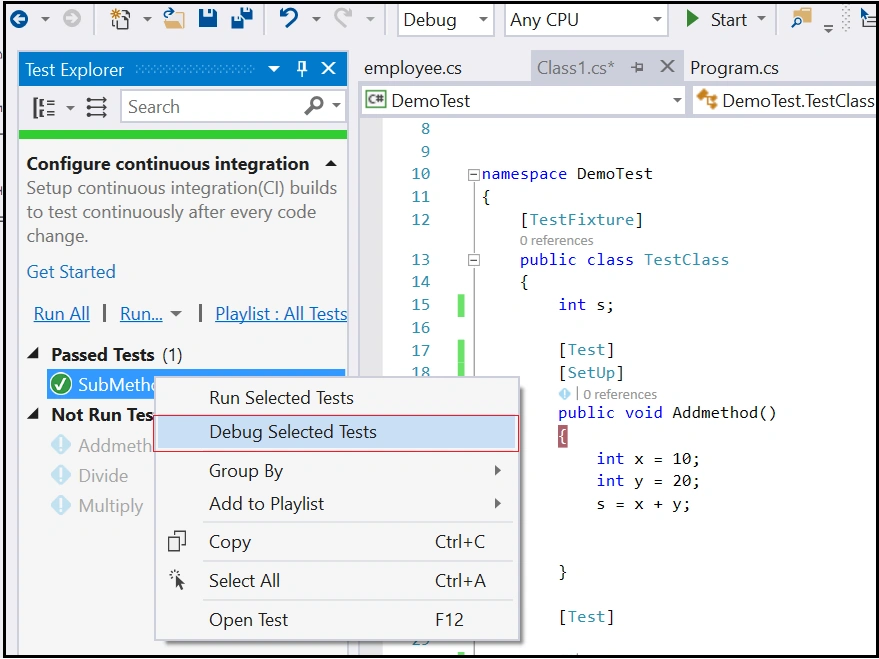Click the line "int x = 10;"
This screenshot has width=879, height=659.
(x=648, y=459)
